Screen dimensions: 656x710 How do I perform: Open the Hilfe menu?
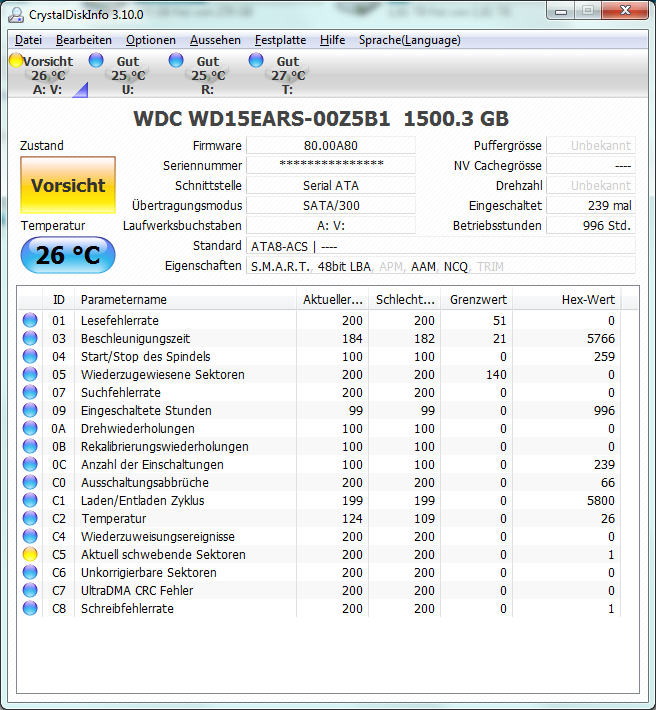[x=332, y=40]
